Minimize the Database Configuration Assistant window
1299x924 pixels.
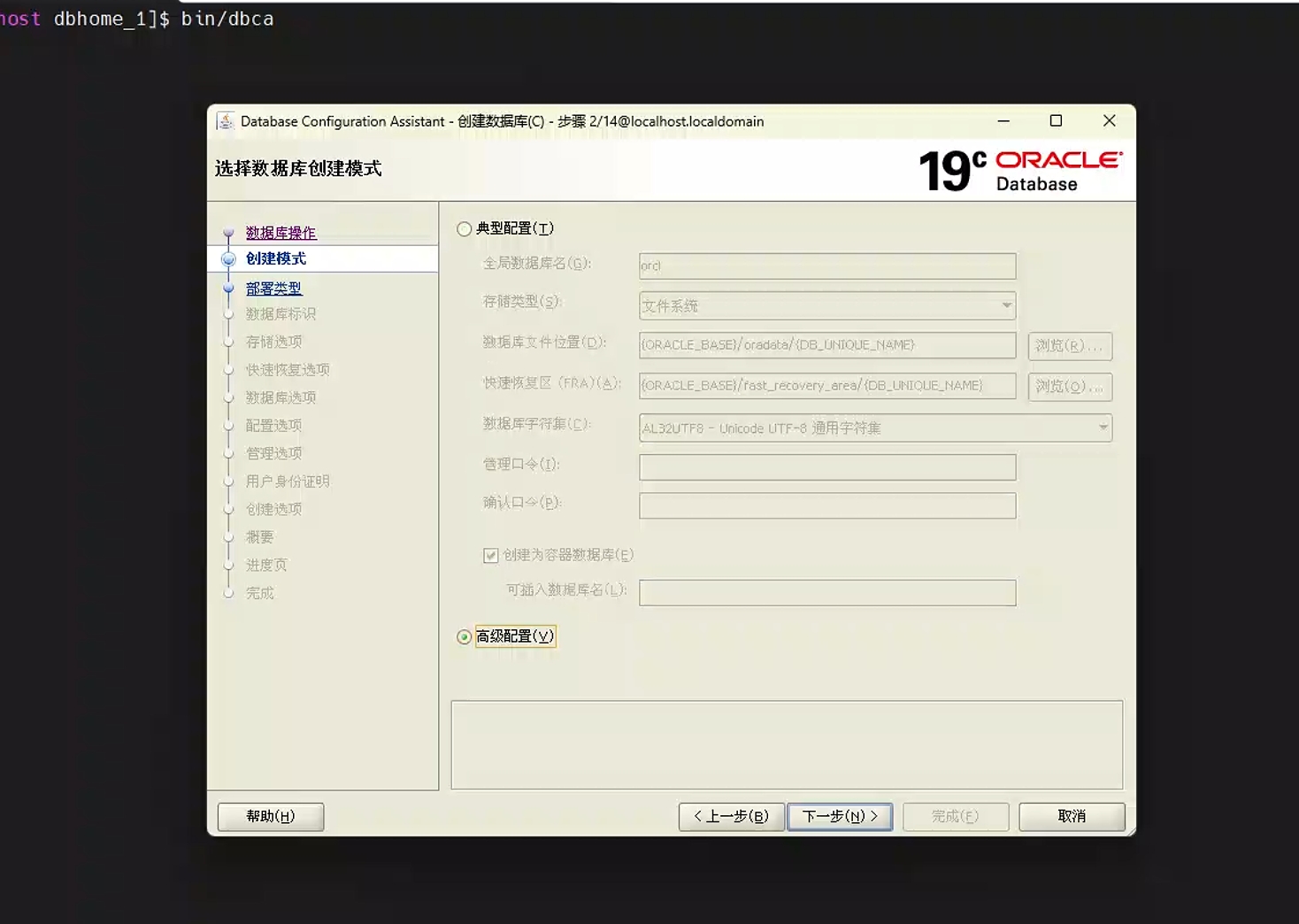pos(1003,121)
